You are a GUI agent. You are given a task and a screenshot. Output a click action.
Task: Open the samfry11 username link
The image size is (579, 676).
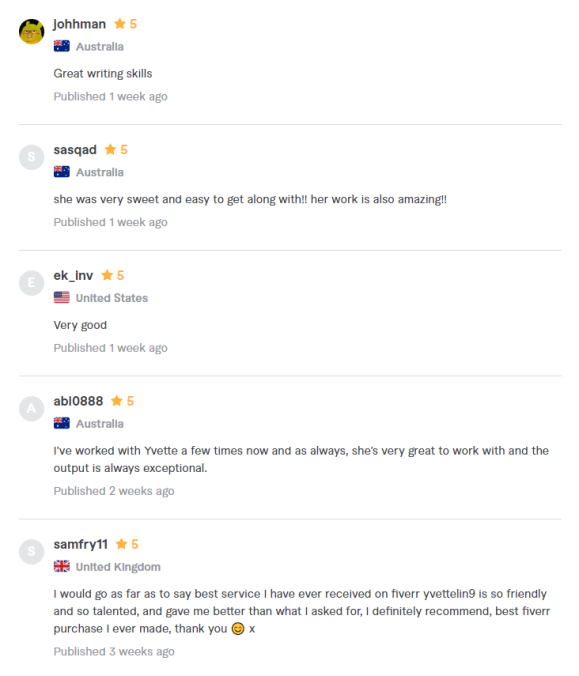81,545
